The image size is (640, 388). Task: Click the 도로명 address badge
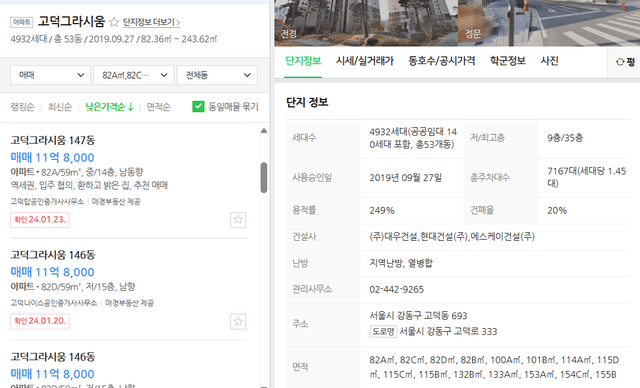point(383,331)
